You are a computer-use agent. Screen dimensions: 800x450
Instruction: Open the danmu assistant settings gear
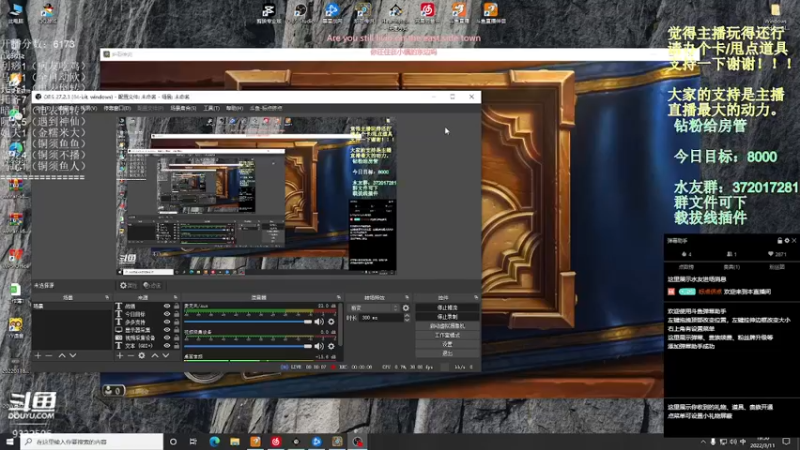click(x=787, y=240)
